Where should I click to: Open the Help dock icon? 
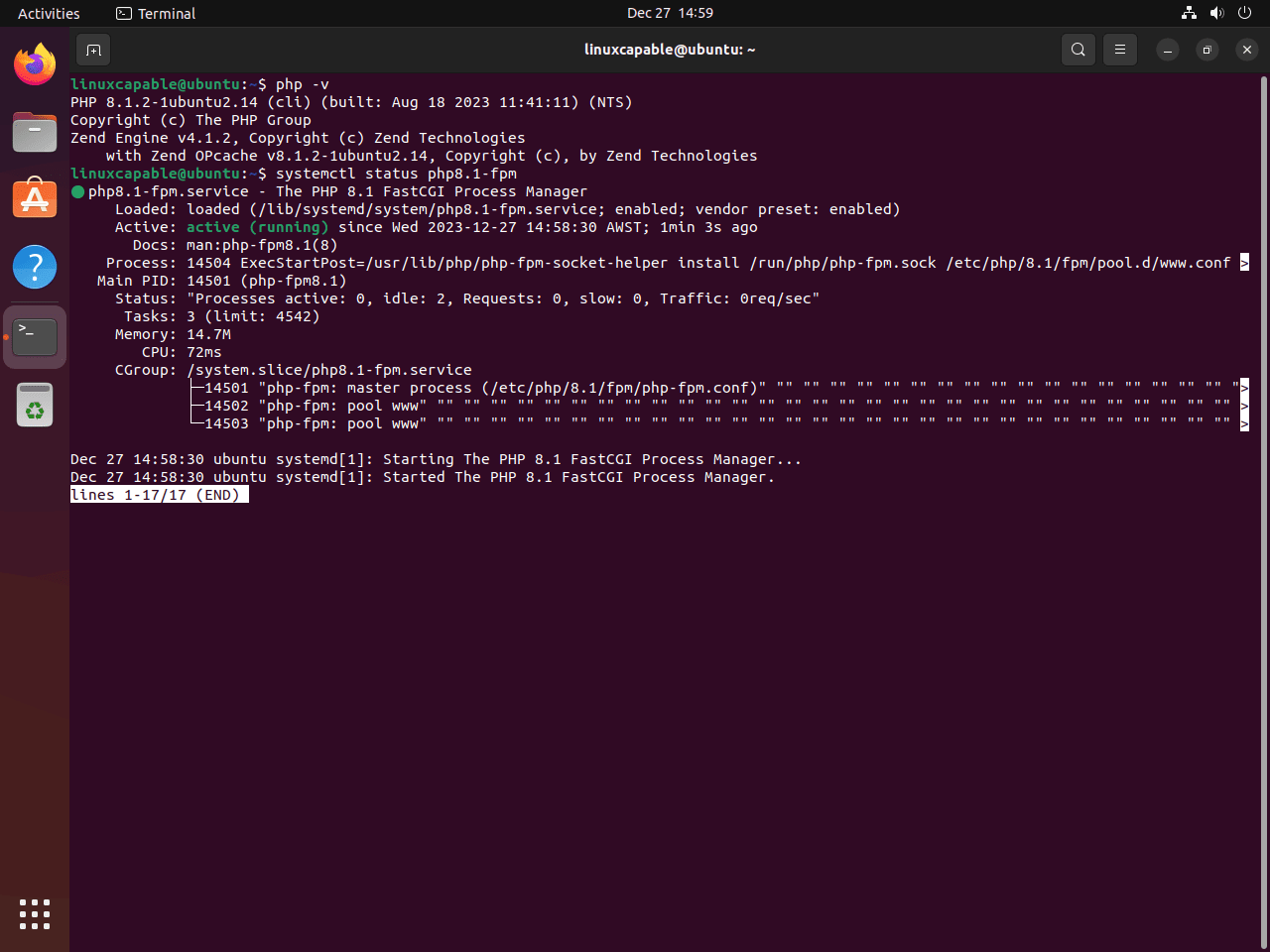pyautogui.click(x=35, y=267)
